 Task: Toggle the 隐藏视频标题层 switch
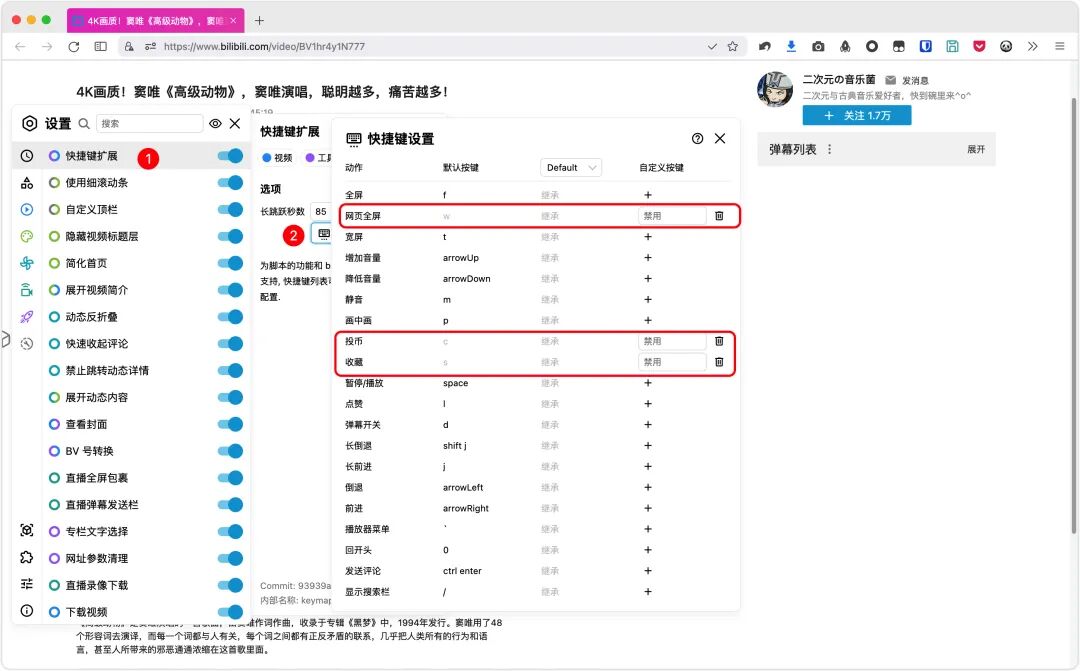(230, 236)
